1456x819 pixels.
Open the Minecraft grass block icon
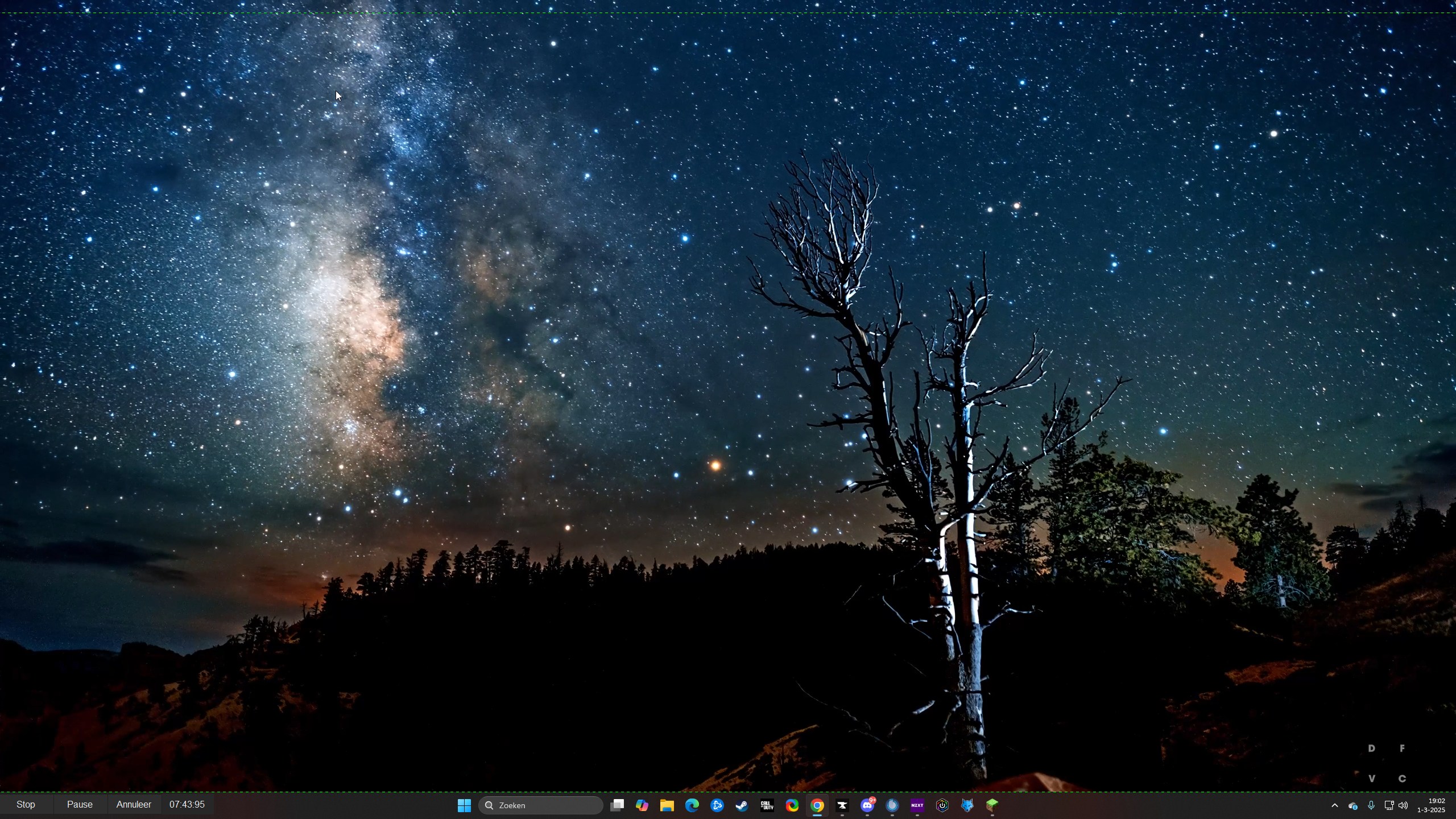point(992,805)
